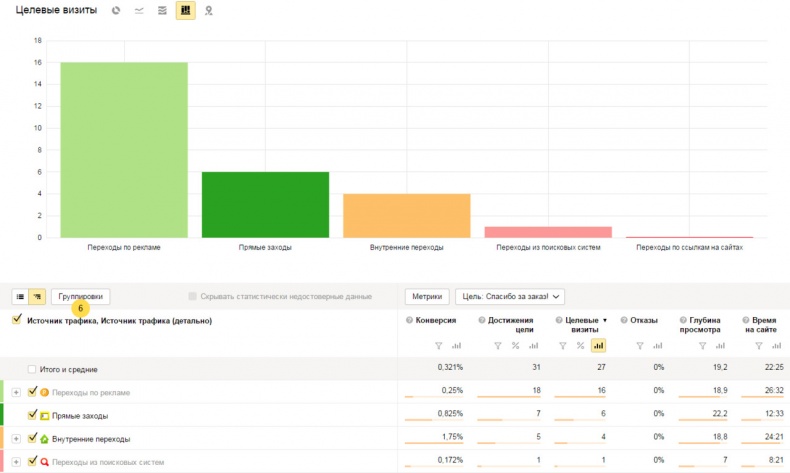
Task: Click the chart icon under Отказы column
Action: pos(654,346)
